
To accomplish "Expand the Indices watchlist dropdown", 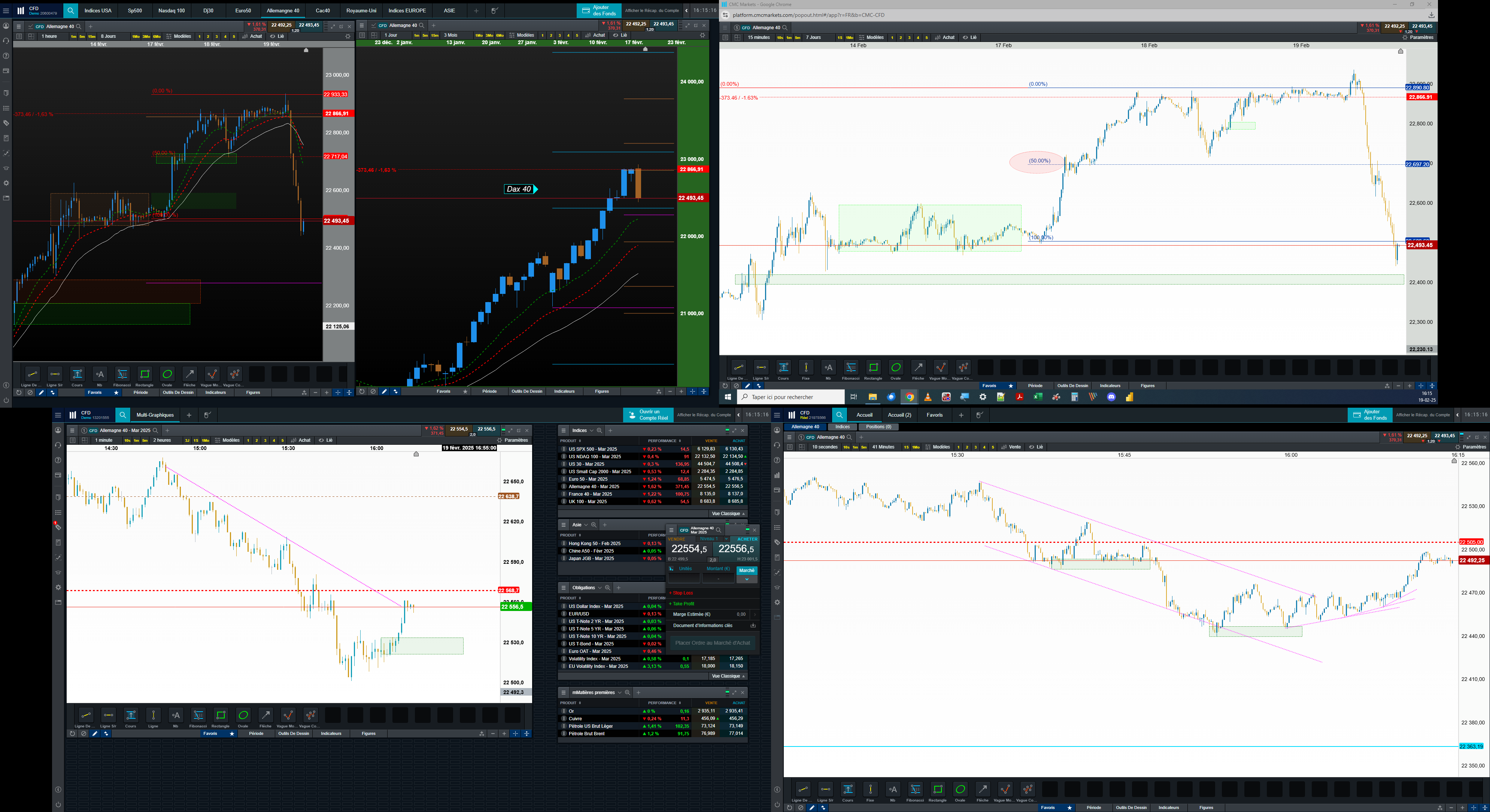I will tap(591, 431).
